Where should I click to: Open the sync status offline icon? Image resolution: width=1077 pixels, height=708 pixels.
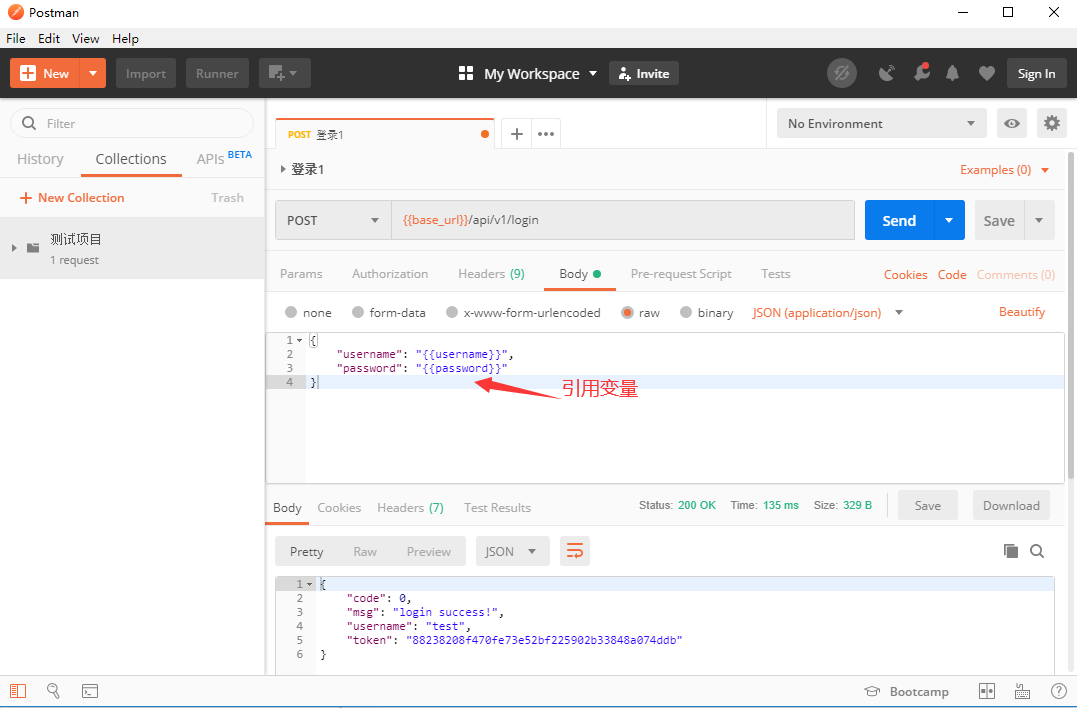(x=841, y=73)
